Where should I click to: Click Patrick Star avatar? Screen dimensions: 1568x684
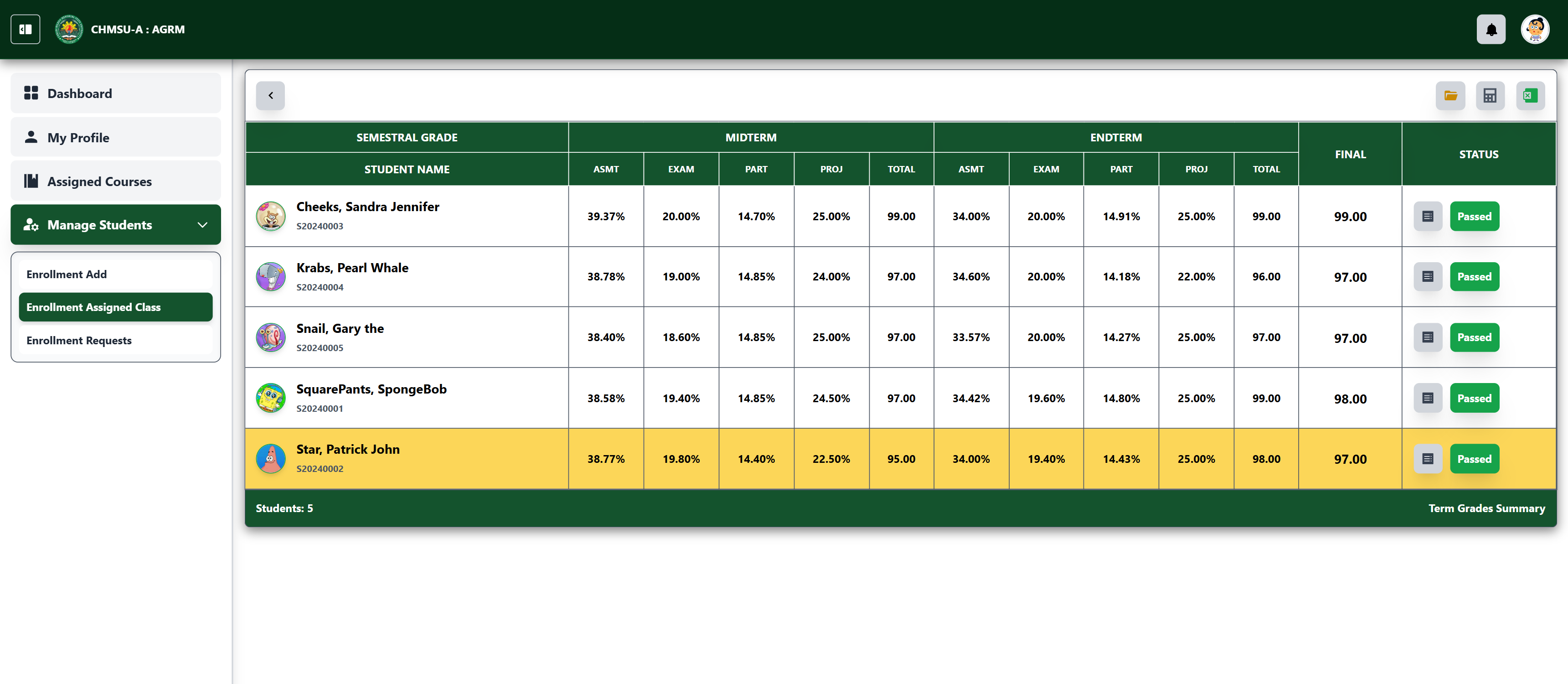pos(271,459)
